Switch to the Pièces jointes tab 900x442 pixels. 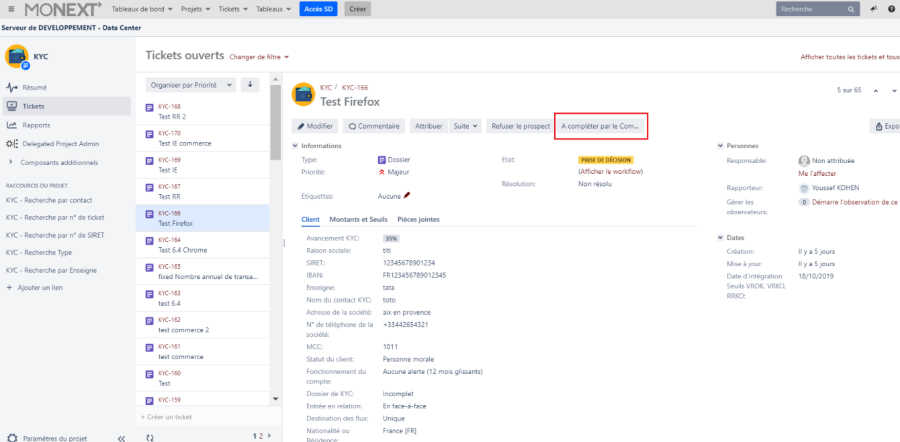(418, 219)
